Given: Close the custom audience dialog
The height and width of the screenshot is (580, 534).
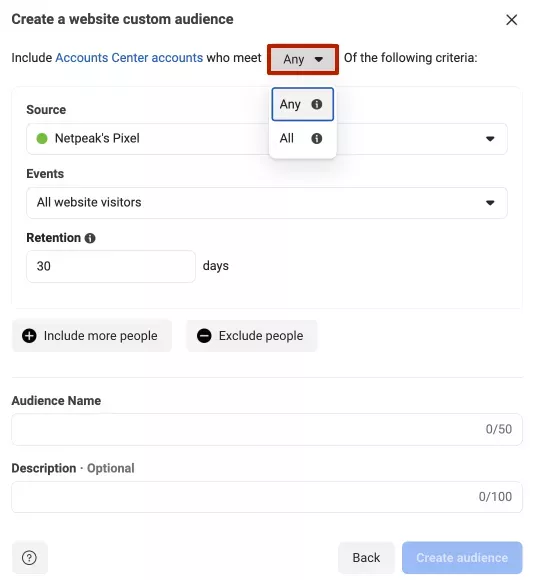Looking at the screenshot, I should [511, 20].
